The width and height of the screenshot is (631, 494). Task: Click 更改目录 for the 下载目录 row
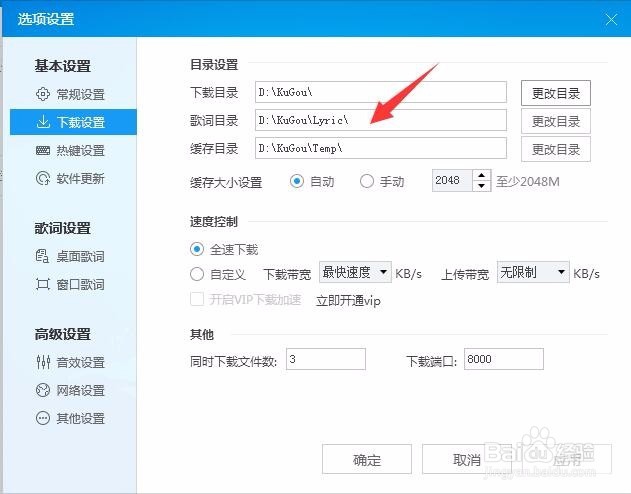point(556,93)
